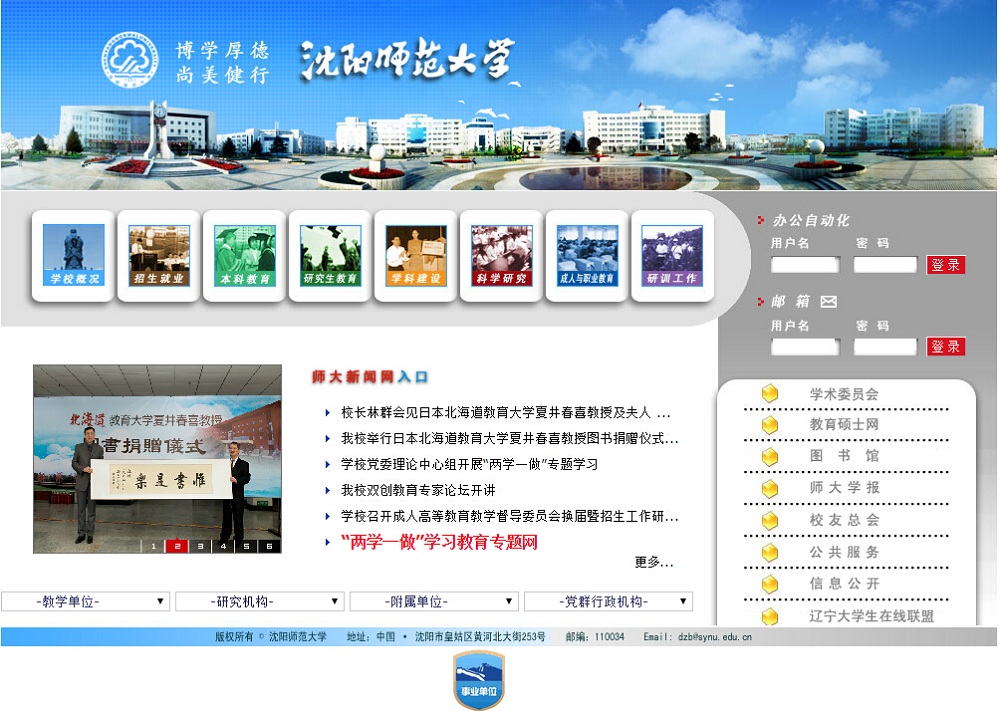Open the 学术委员会 sidebar link
Screen dimensions: 1000x711
[x=844, y=394]
